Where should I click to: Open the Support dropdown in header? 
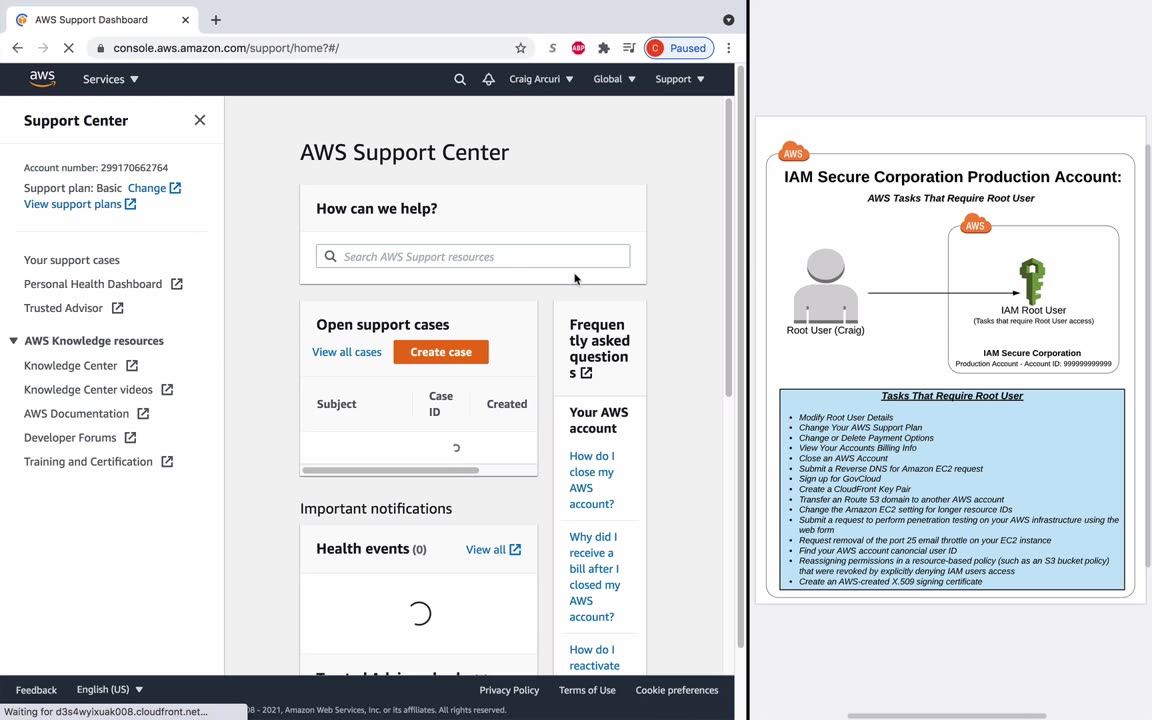tap(680, 79)
